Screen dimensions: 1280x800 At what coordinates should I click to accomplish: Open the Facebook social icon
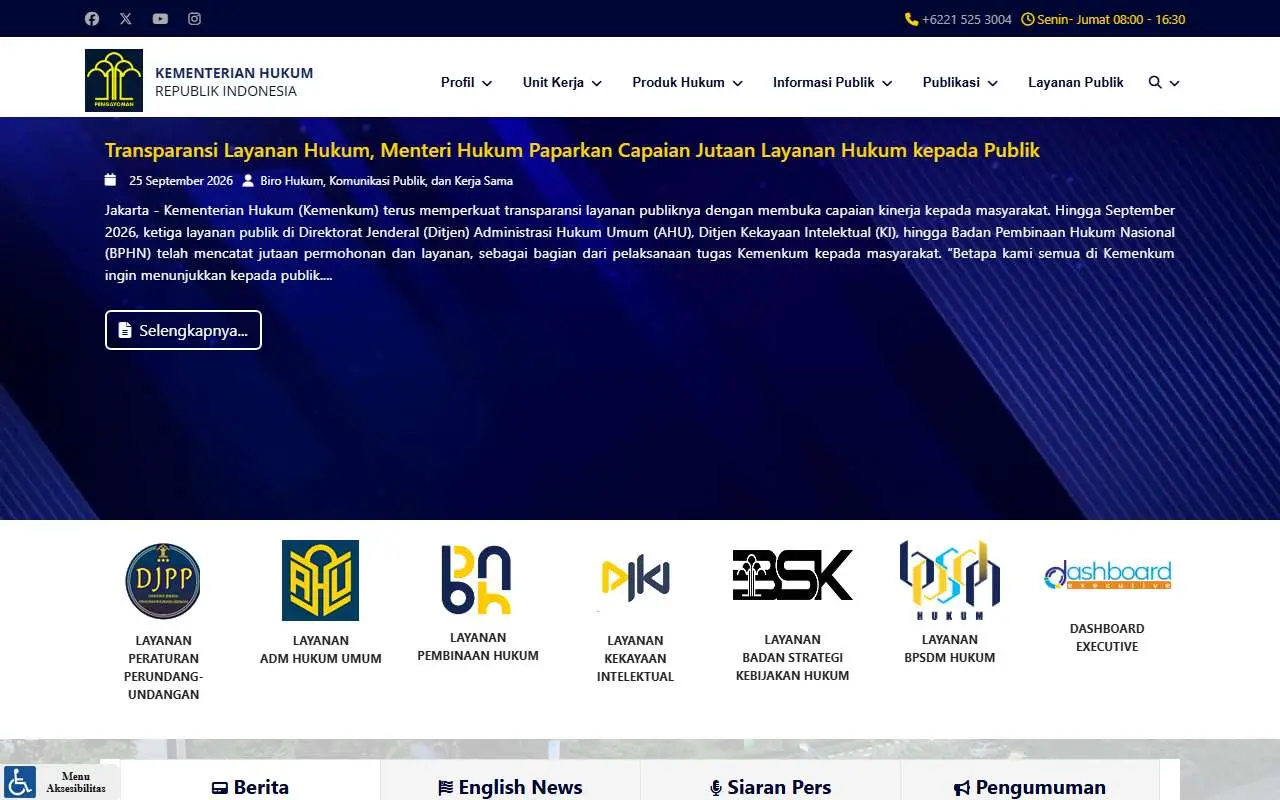92,19
